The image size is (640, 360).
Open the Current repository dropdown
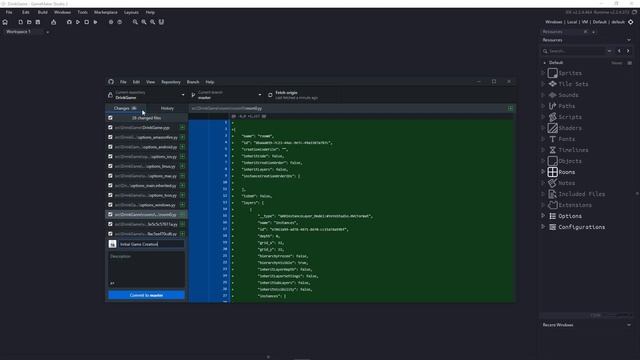(x=146, y=95)
